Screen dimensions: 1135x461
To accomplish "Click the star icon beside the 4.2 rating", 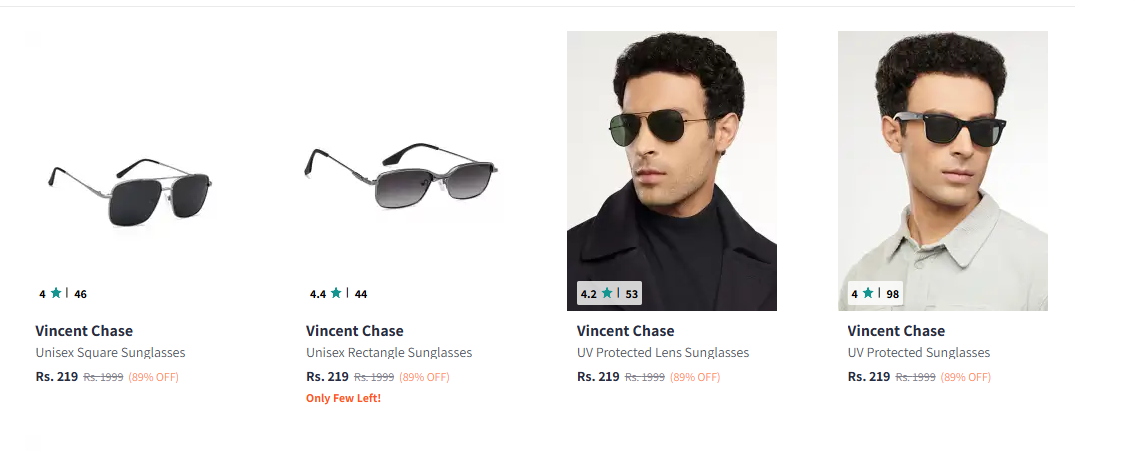I will pos(607,294).
